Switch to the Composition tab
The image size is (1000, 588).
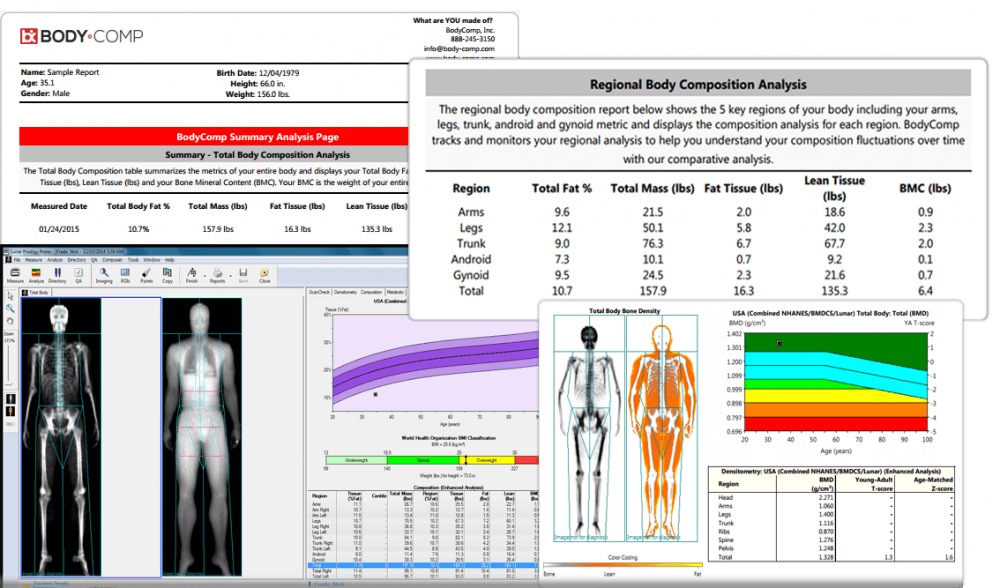point(371,292)
